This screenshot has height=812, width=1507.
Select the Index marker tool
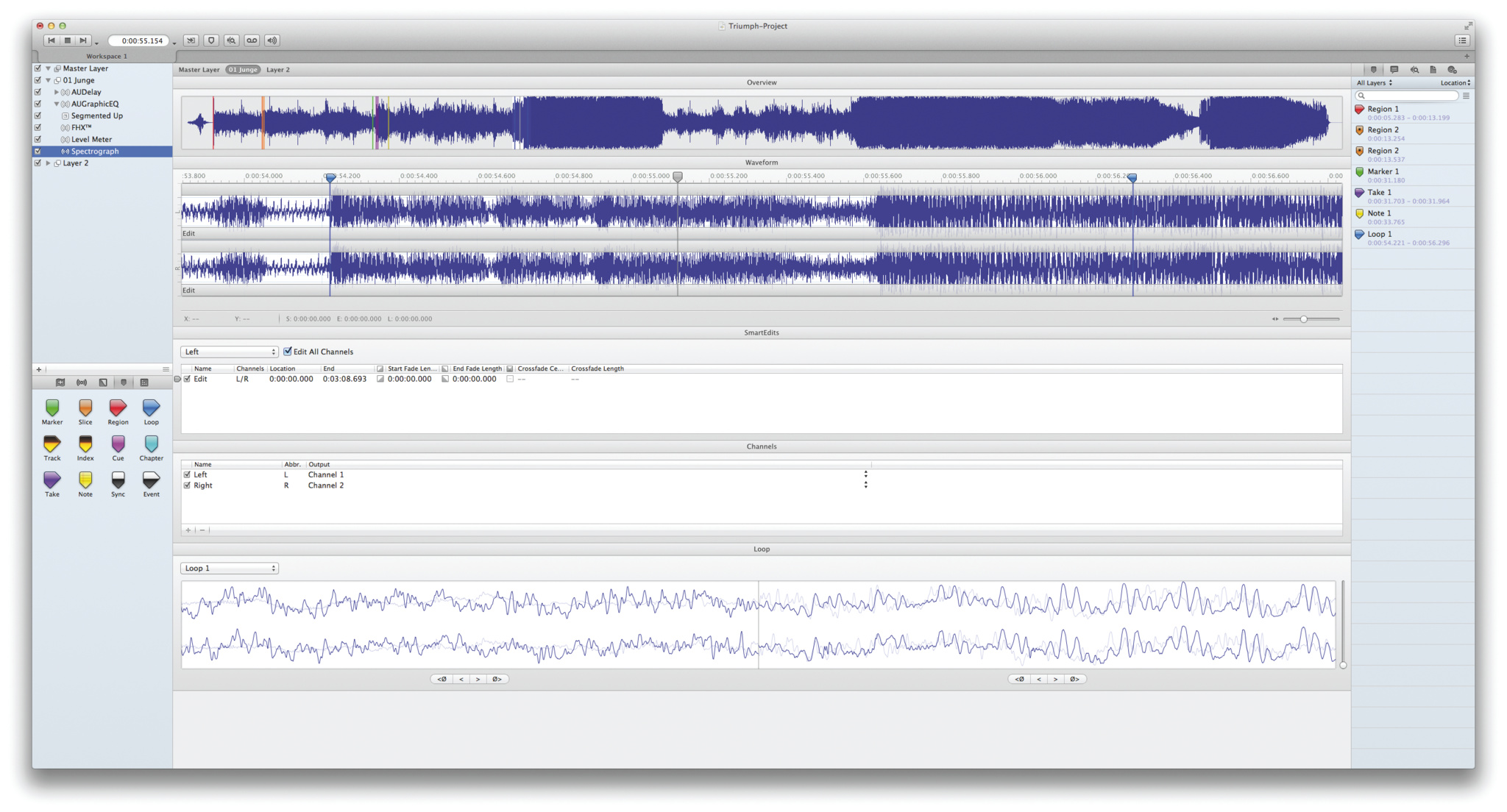click(85, 444)
